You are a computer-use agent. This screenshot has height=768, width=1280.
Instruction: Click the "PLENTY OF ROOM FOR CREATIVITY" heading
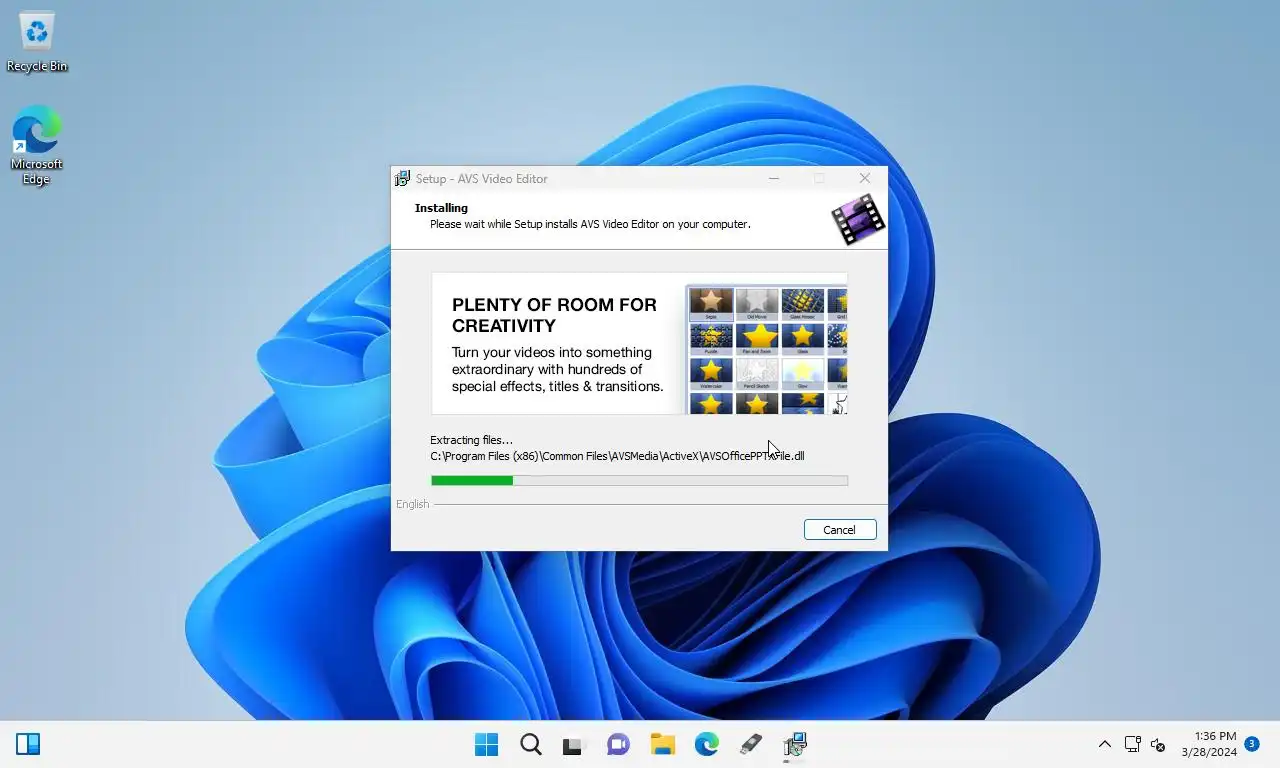[x=554, y=315]
